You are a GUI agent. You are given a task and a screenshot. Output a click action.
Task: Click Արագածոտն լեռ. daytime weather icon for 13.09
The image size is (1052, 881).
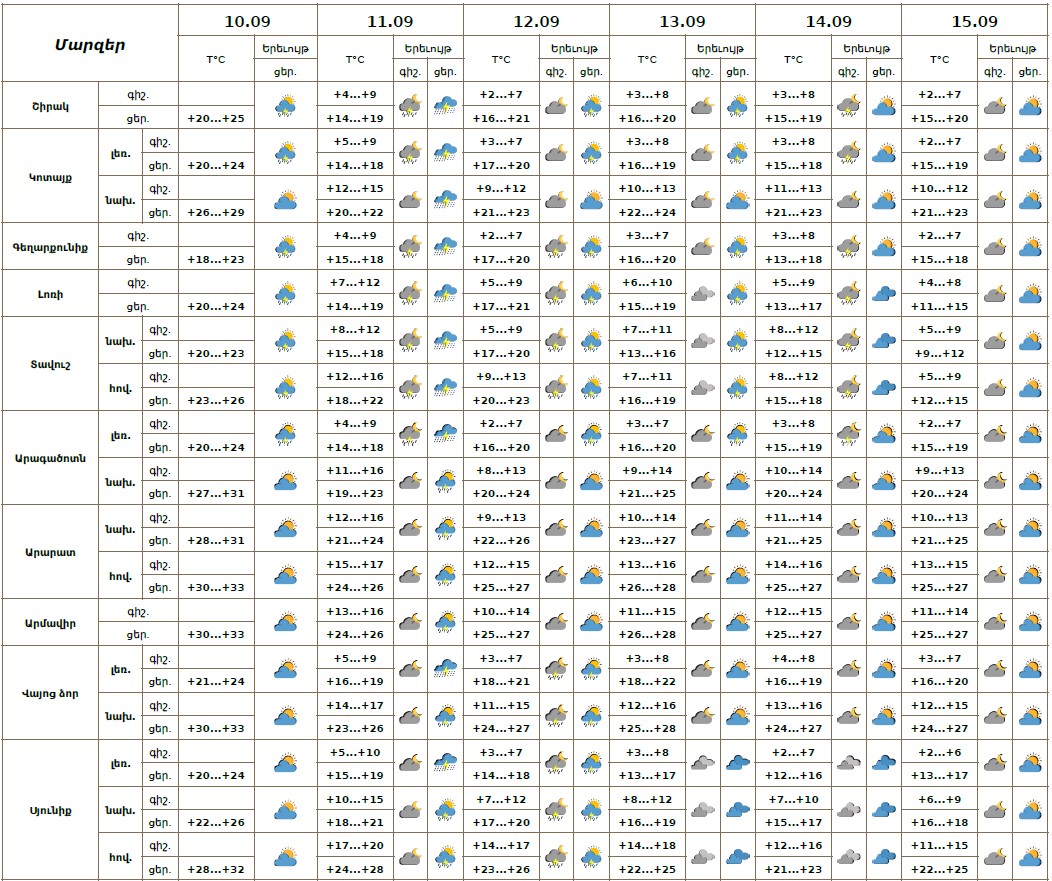738,435
